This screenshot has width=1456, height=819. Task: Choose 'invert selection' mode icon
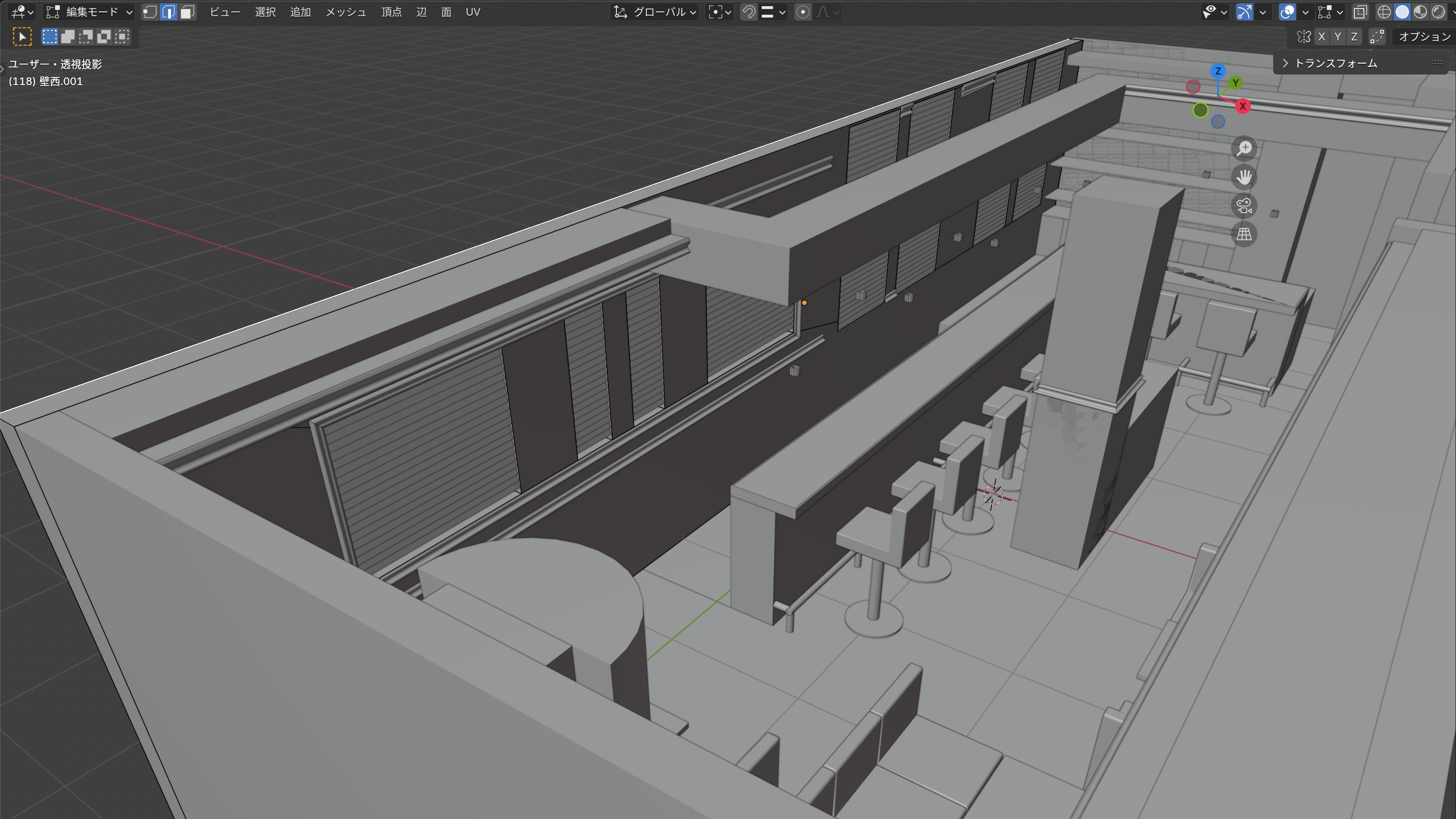tap(104, 37)
